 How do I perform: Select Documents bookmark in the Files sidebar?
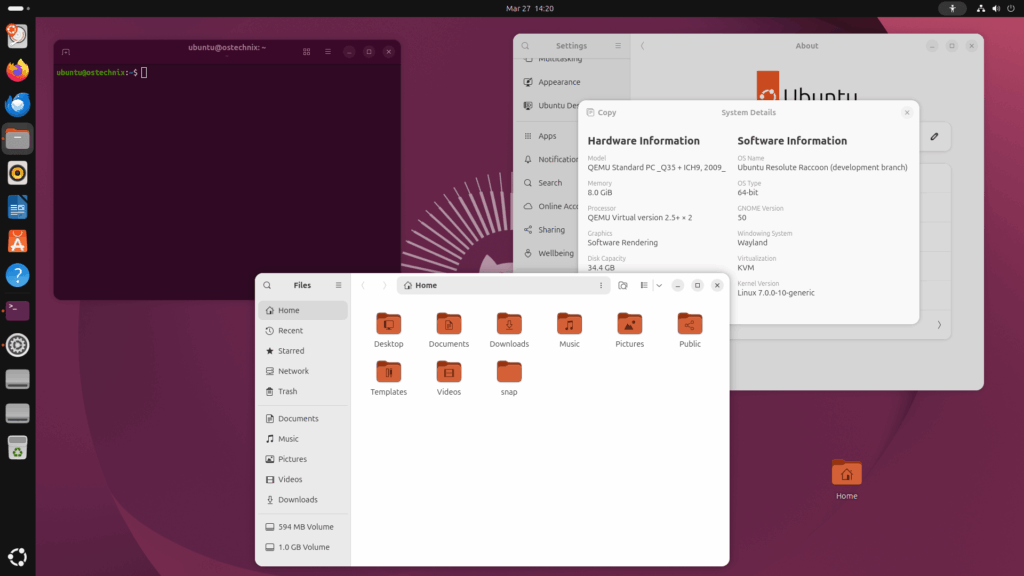click(x=303, y=419)
